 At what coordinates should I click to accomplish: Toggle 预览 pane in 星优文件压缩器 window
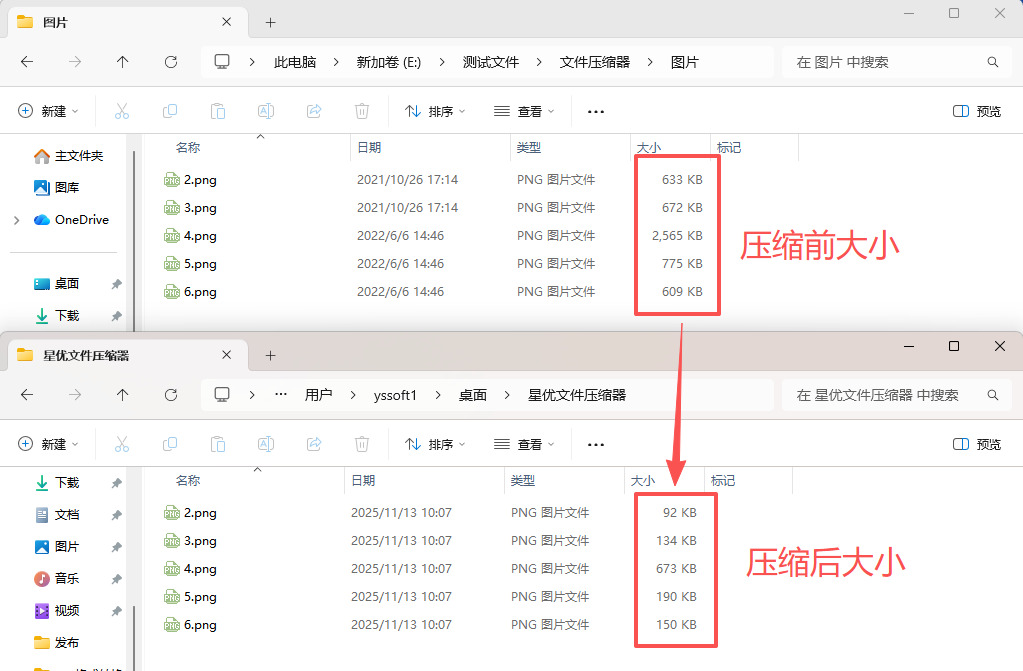pyautogui.click(x=977, y=445)
